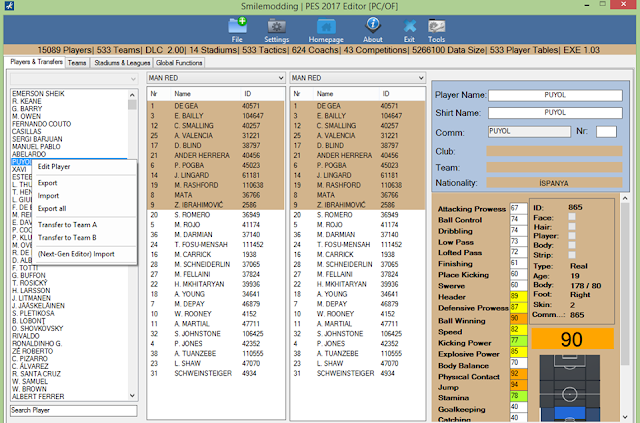Screen dimensions: 640x423
Task: Select Z. IBRAHIMOVIĆ in Team B list
Action: tap(358, 205)
